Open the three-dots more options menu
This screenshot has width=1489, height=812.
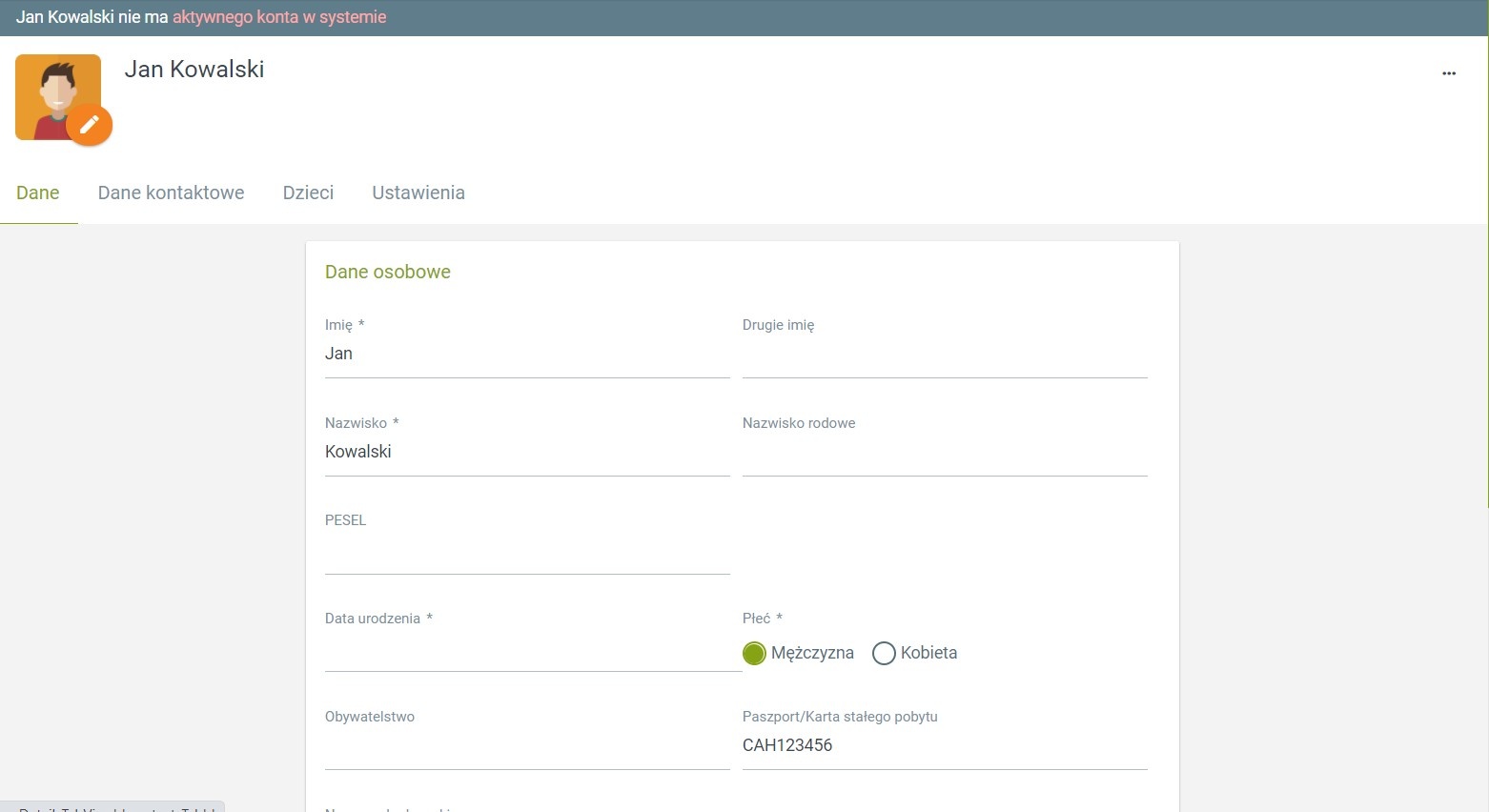(1448, 73)
